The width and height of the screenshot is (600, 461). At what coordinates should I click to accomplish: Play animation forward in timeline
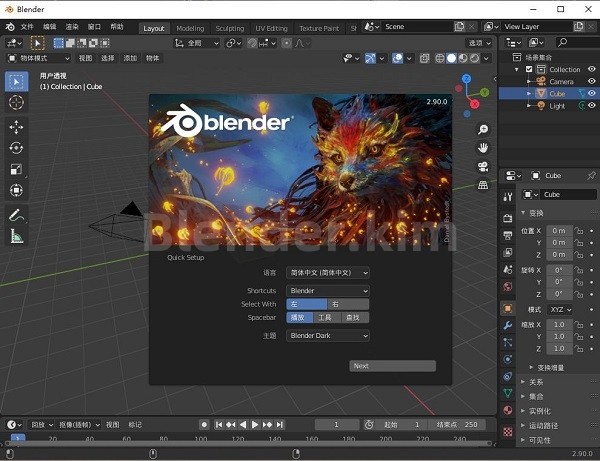coord(255,425)
